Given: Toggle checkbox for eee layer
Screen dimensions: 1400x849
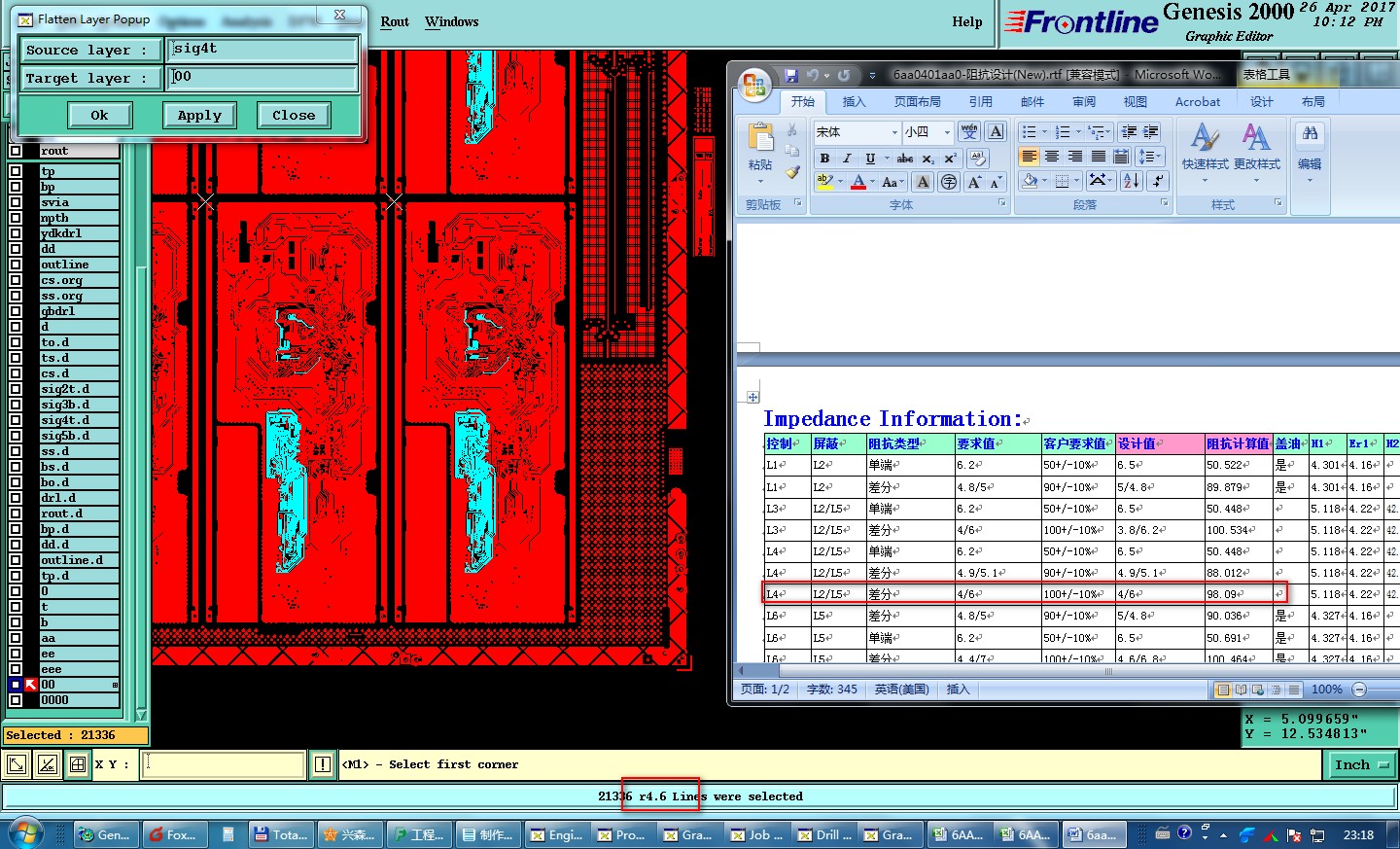Looking at the screenshot, I should pyautogui.click(x=16, y=669).
